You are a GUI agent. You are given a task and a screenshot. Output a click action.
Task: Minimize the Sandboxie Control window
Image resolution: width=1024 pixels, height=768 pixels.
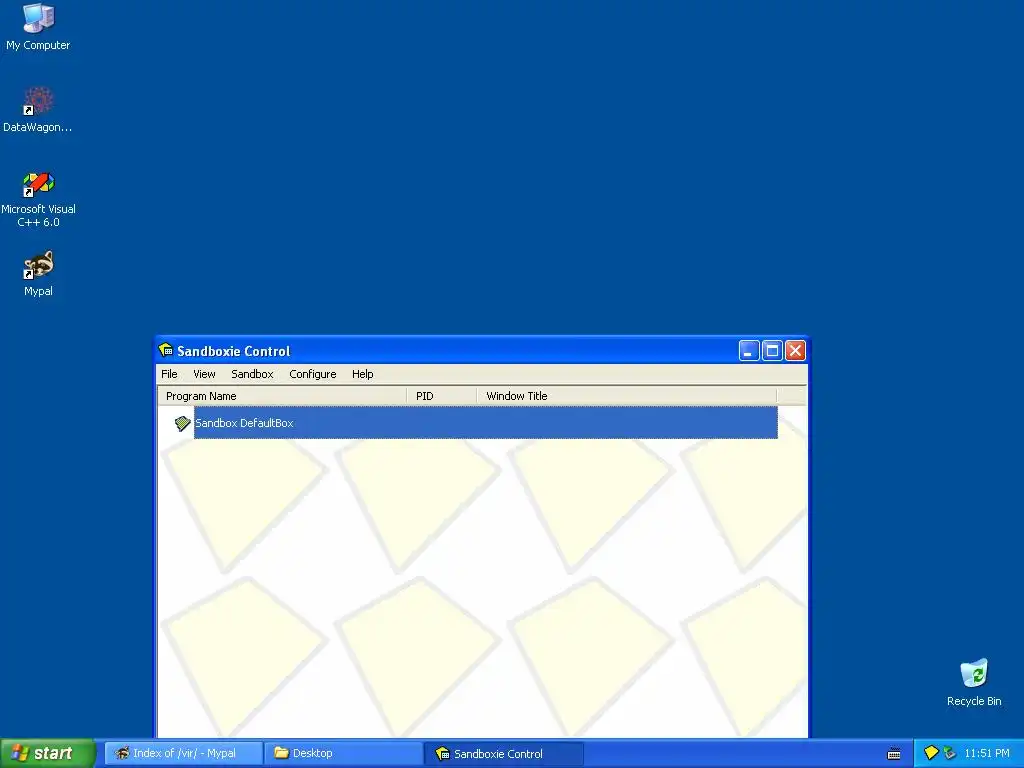tap(748, 351)
